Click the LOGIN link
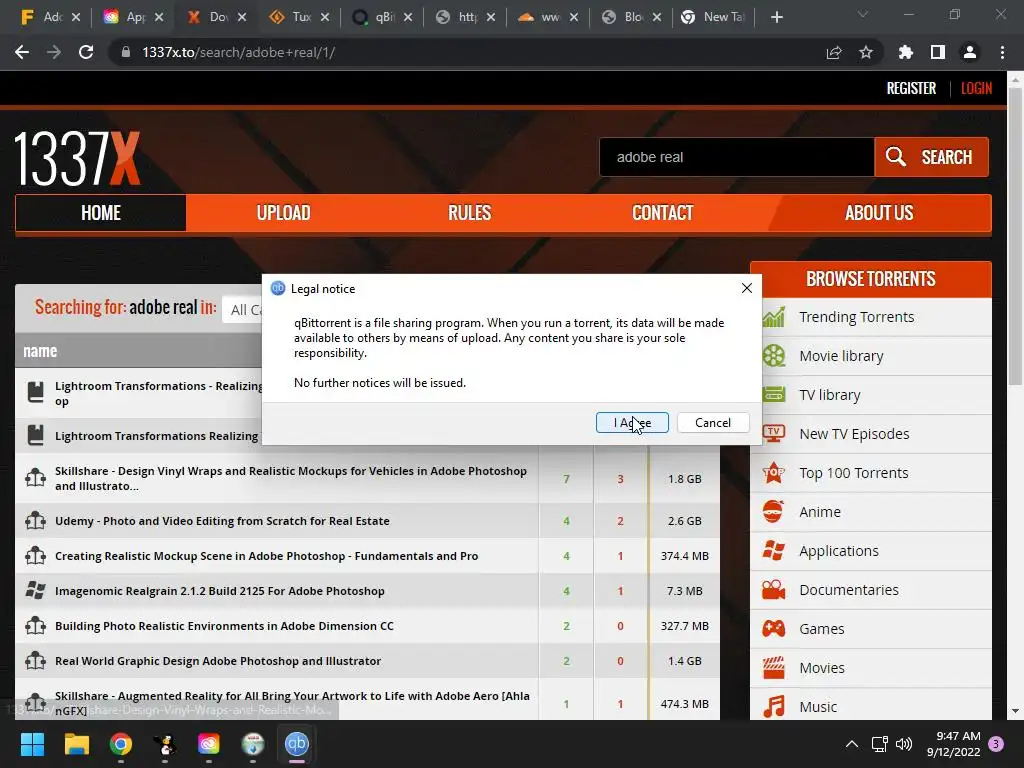1024x768 pixels. click(976, 88)
